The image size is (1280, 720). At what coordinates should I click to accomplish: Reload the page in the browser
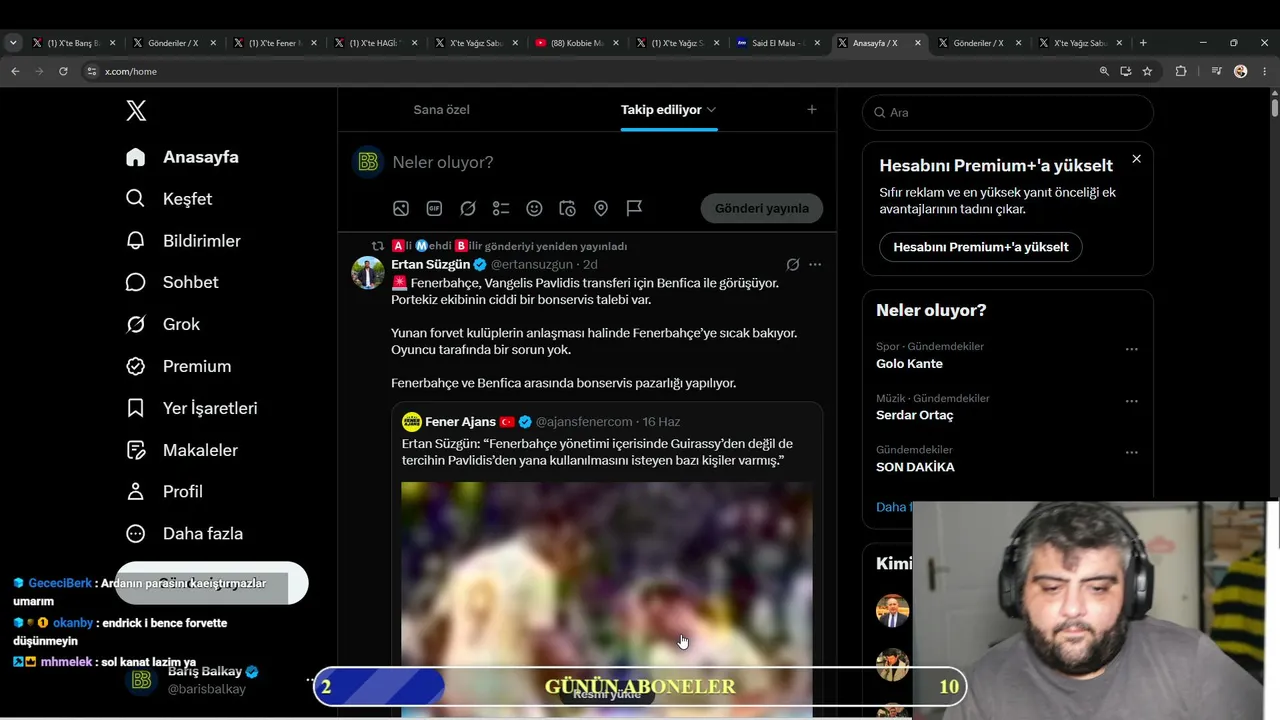click(x=63, y=71)
